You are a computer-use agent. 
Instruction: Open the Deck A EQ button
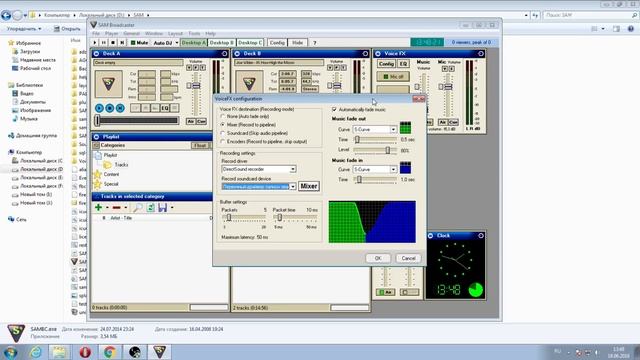164,108
